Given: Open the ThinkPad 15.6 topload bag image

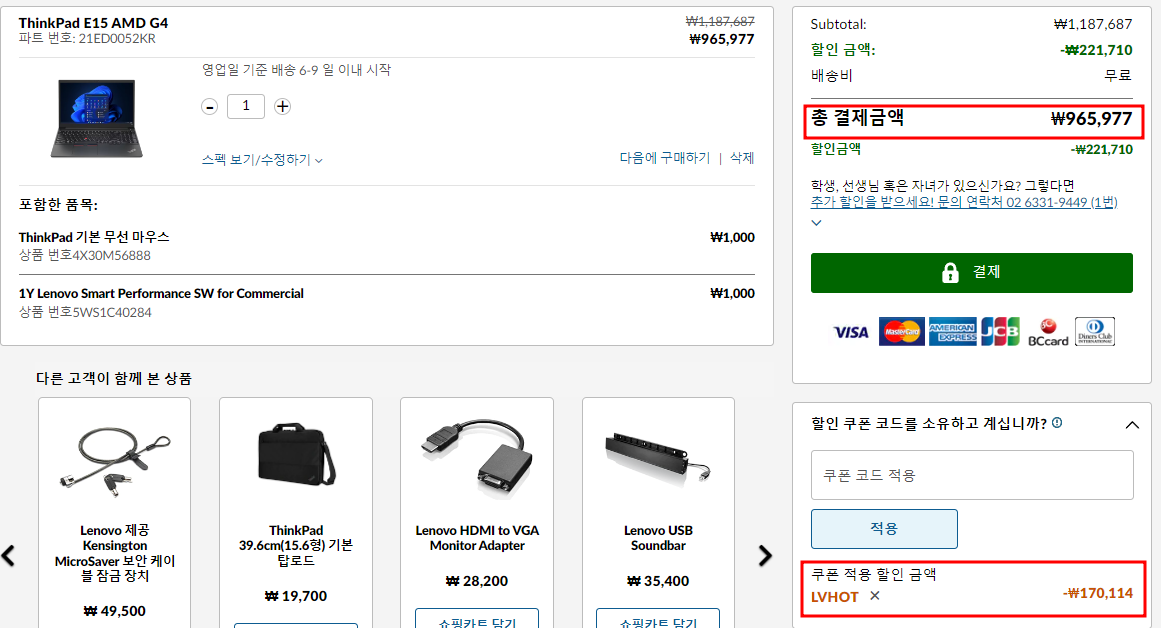Looking at the screenshot, I should click(x=296, y=454).
